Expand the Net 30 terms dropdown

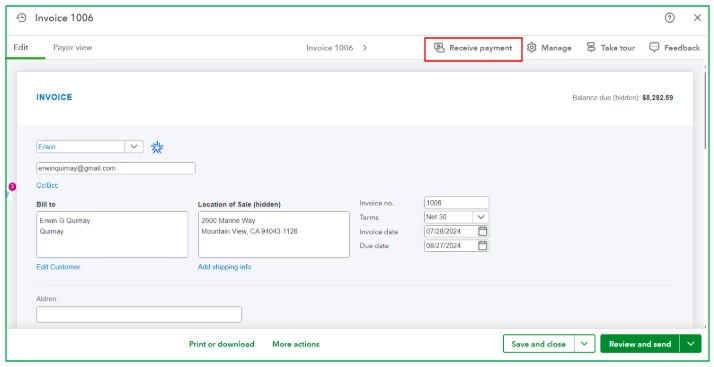click(x=481, y=217)
